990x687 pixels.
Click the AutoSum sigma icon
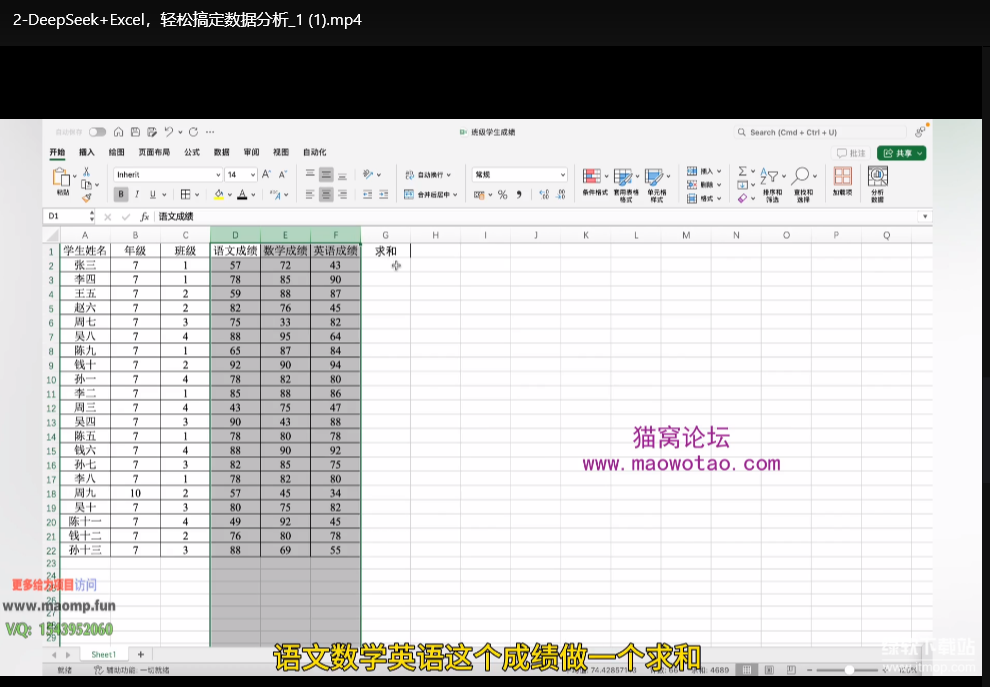(x=742, y=172)
